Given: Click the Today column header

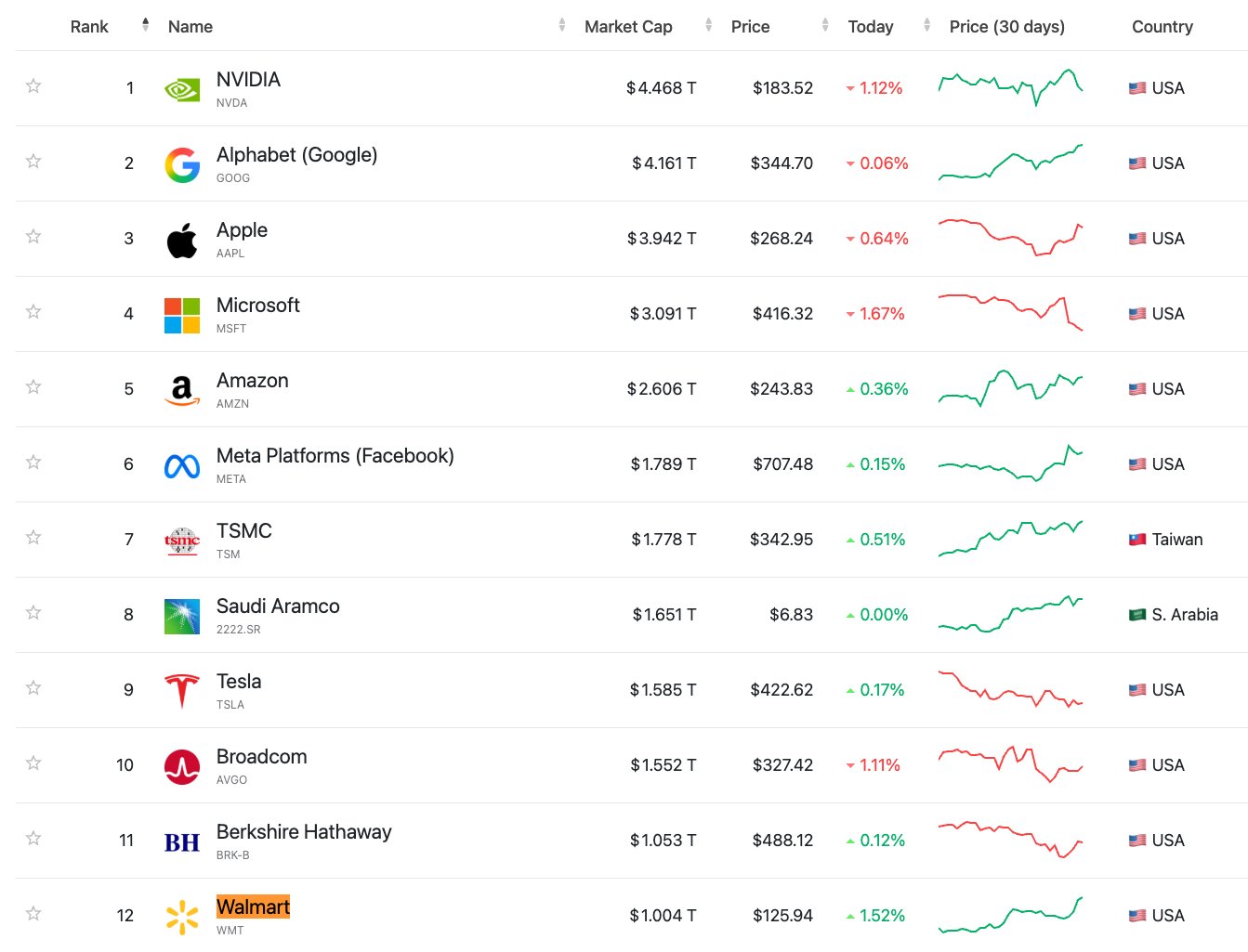Looking at the screenshot, I should [871, 27].
